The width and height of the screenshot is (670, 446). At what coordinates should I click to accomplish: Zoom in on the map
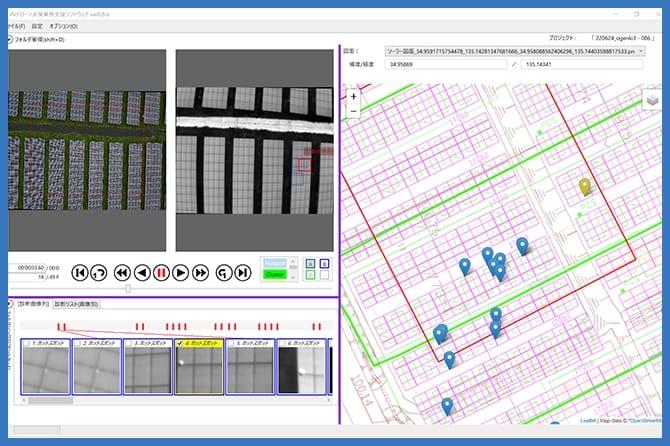[354, 97]
